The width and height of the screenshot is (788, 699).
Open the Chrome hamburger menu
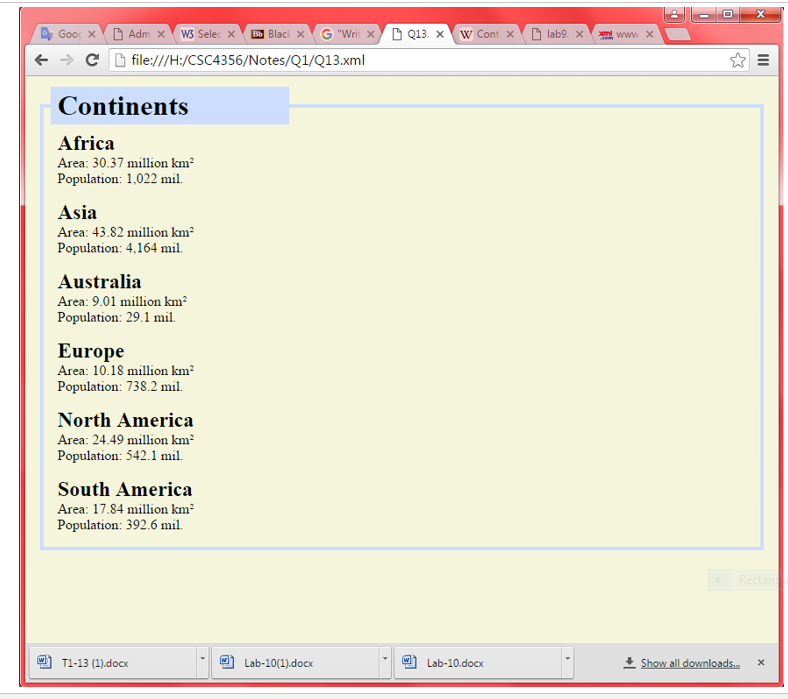tap(763, 60)
